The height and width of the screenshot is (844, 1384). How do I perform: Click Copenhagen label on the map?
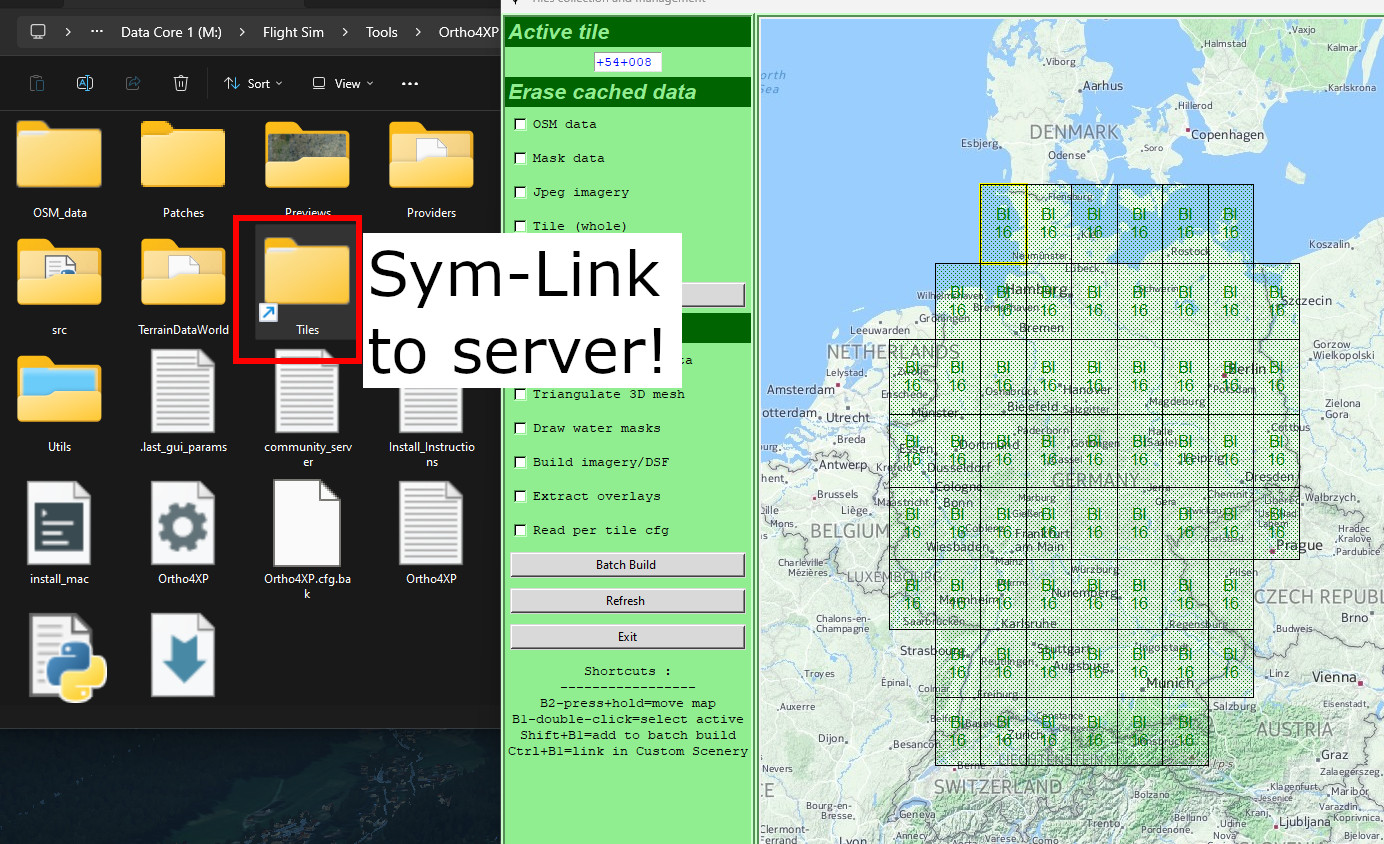[x=1227, y=134]
